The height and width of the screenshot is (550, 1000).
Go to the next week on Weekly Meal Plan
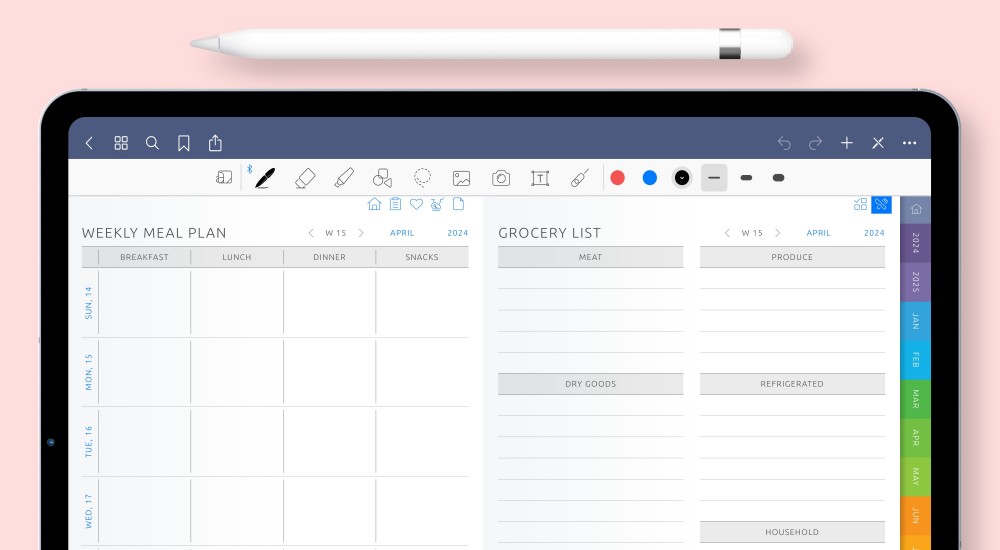[361, 233]
